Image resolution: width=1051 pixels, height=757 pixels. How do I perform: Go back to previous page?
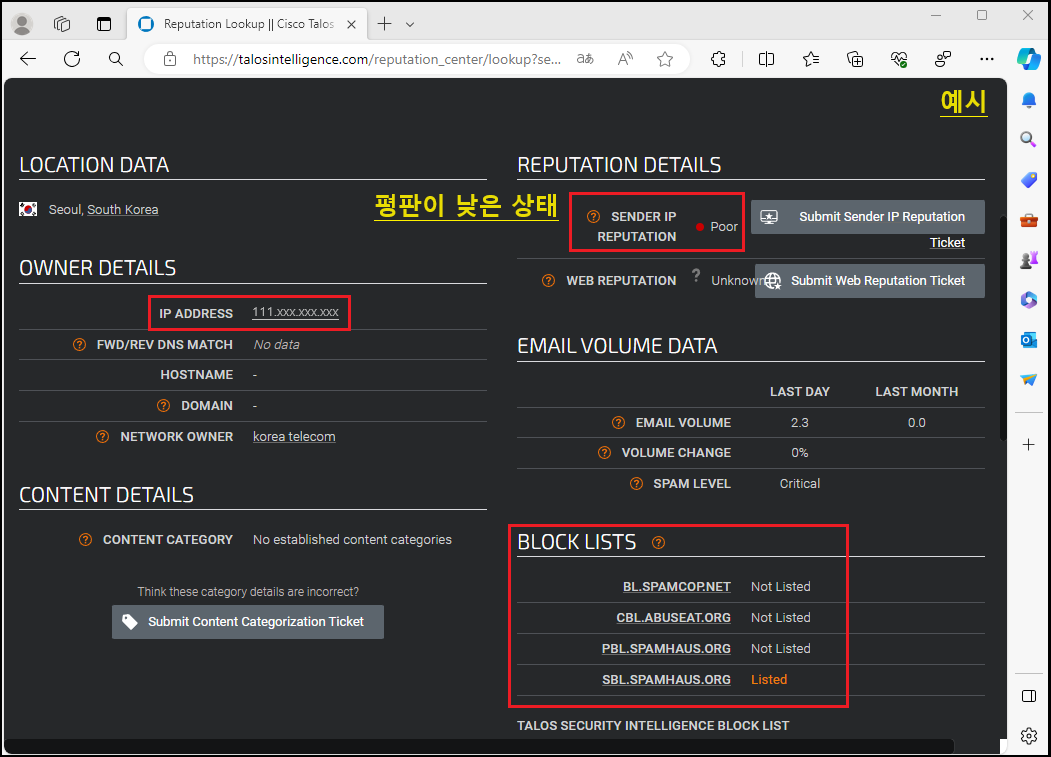click(27, 59)
